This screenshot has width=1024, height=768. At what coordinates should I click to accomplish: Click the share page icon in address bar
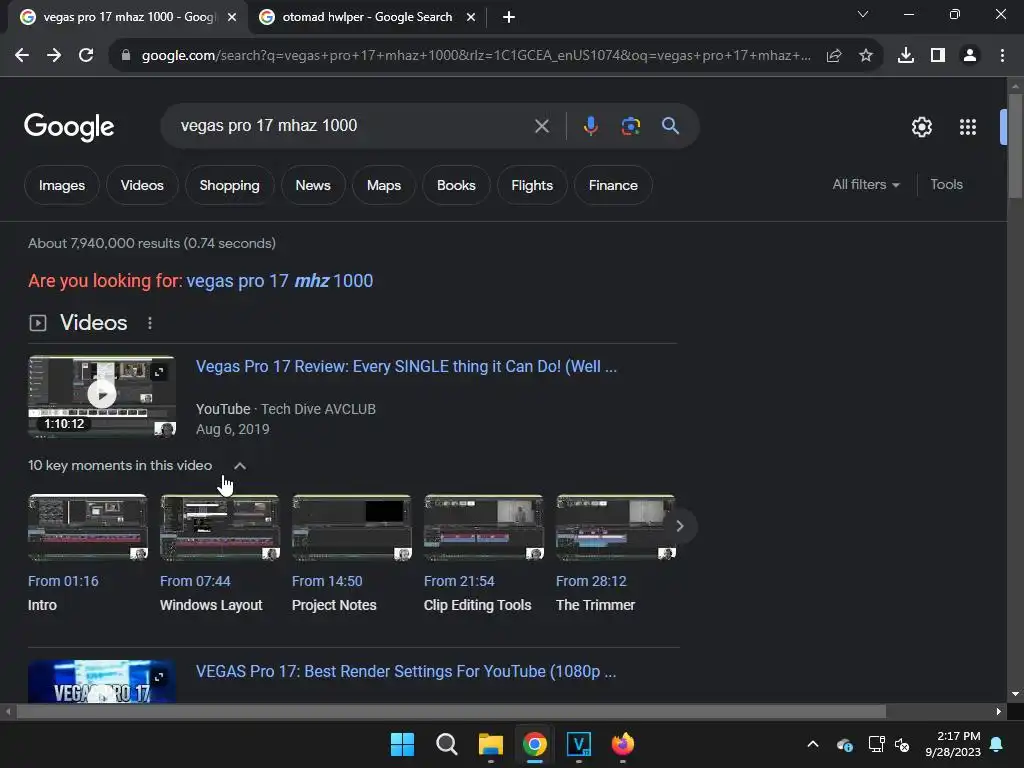tap(834, 56)
